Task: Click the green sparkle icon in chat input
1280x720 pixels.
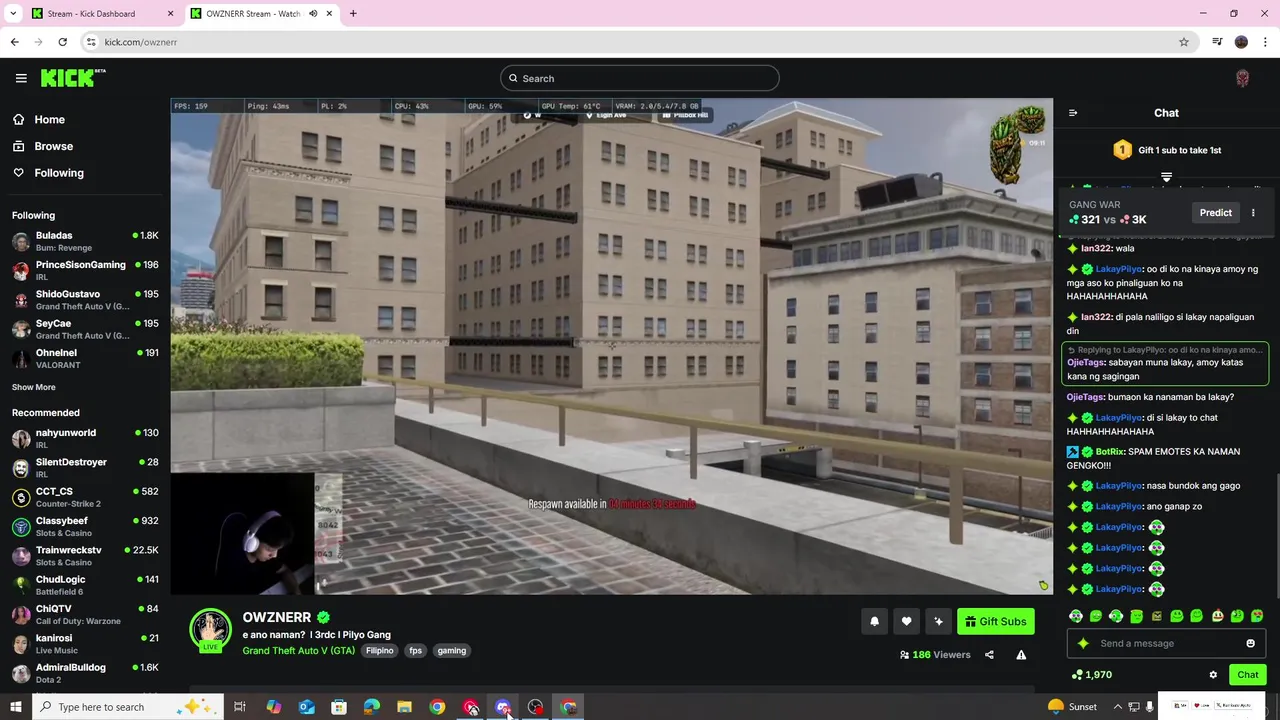Action: coord(1083,643)
